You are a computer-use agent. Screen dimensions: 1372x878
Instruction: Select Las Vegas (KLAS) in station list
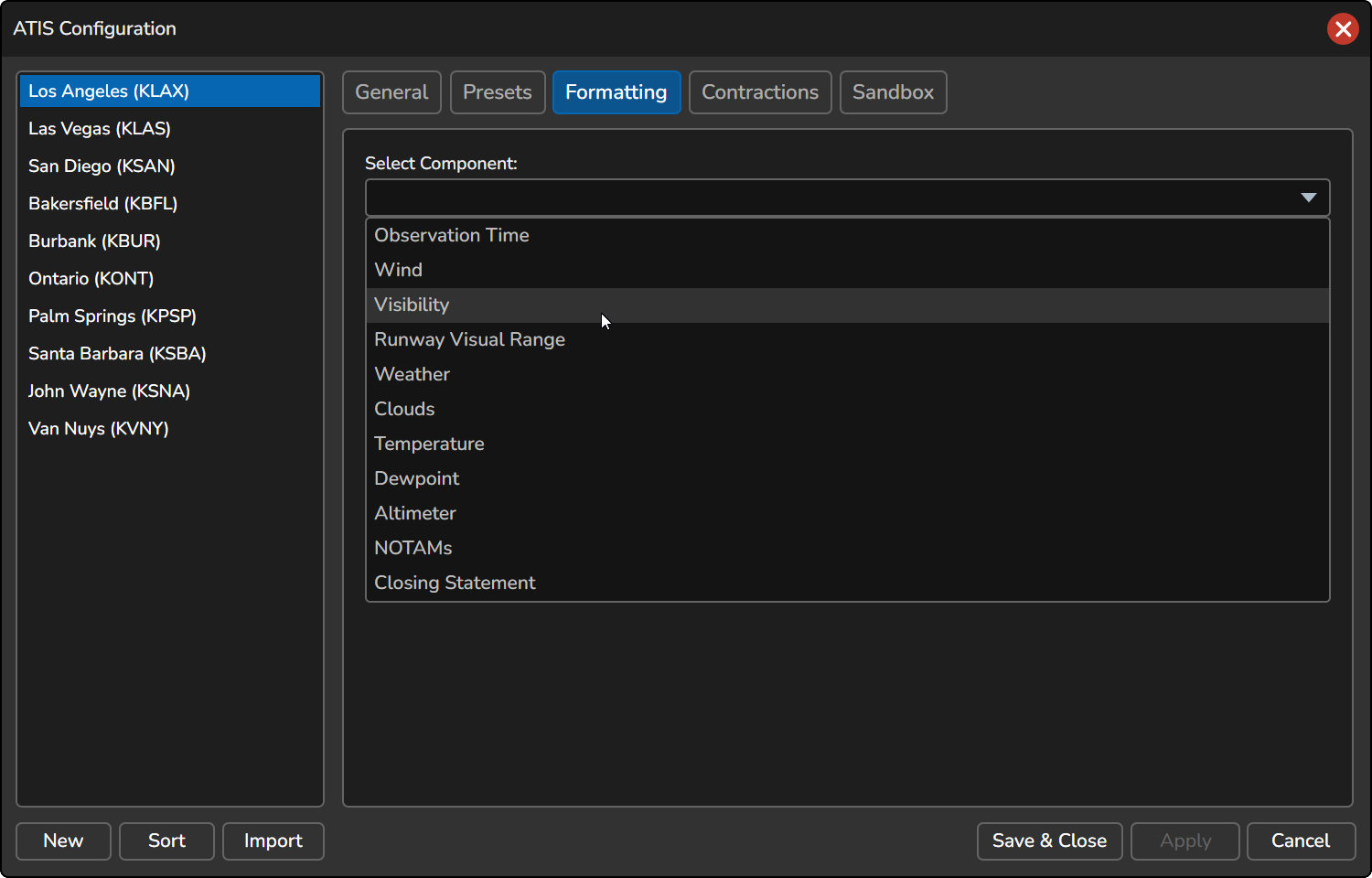[x=100, y=129]
